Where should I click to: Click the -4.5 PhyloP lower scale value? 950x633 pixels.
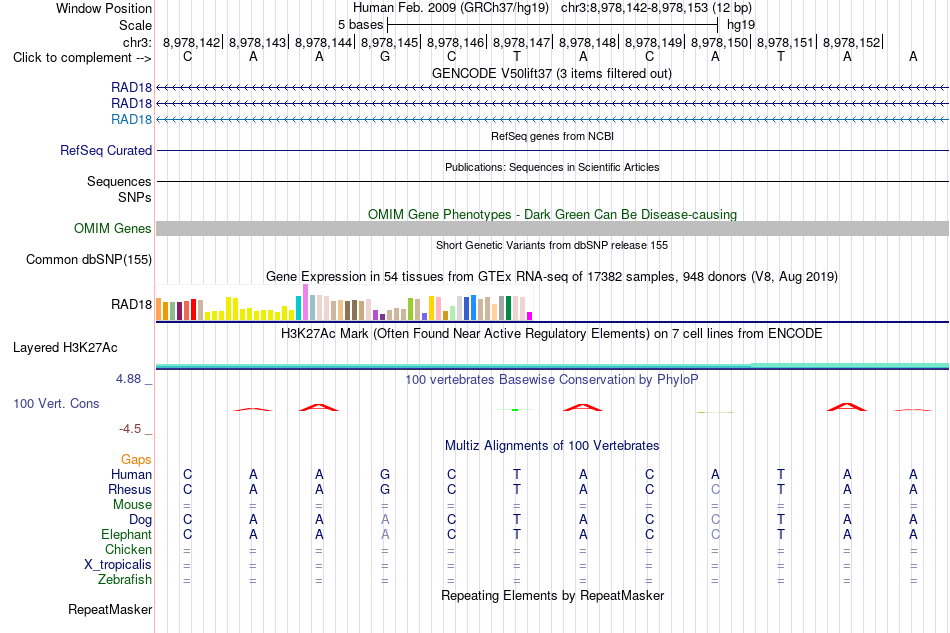click(130, 429)
